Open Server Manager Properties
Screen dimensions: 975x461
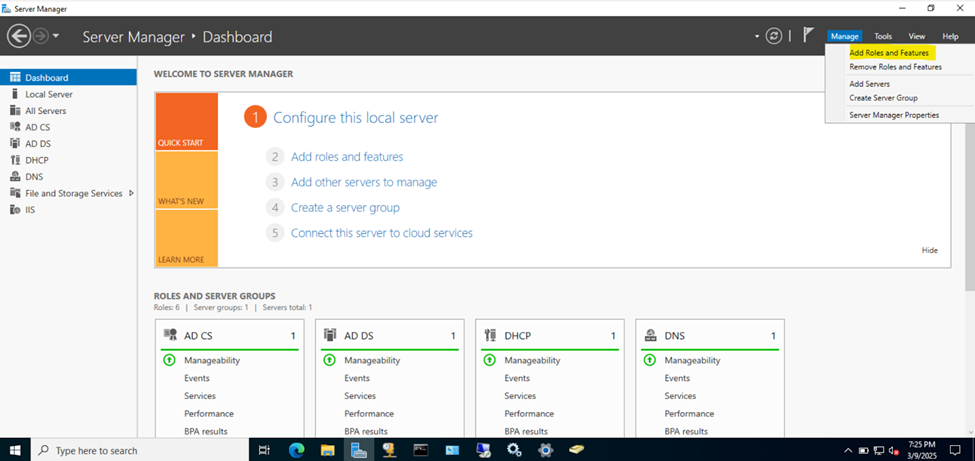[894, 115]
